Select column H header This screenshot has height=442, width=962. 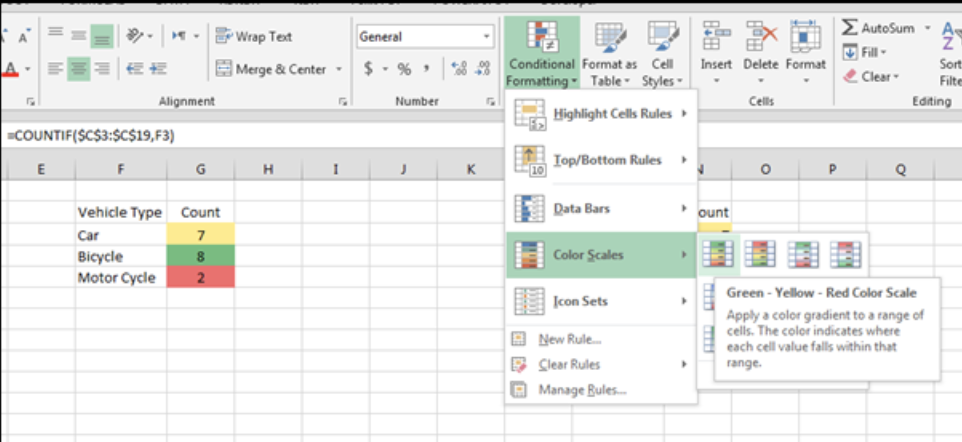pos(268,170)
